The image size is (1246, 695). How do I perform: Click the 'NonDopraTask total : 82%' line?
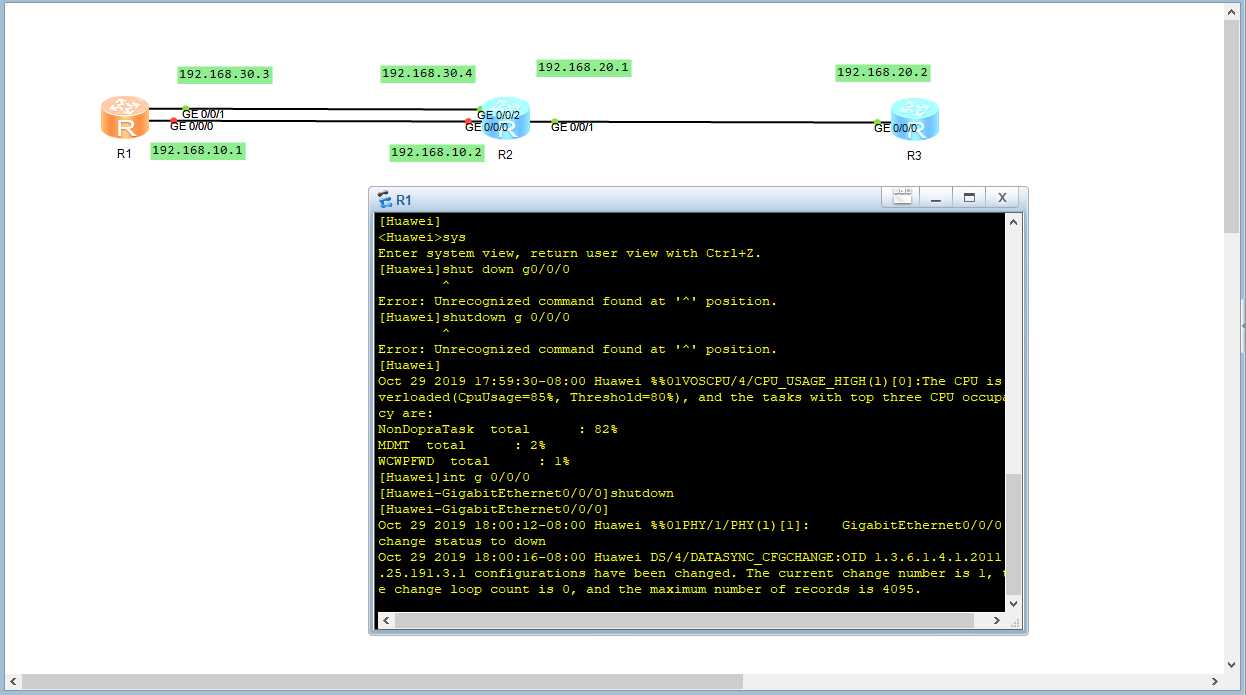[498, 429]
